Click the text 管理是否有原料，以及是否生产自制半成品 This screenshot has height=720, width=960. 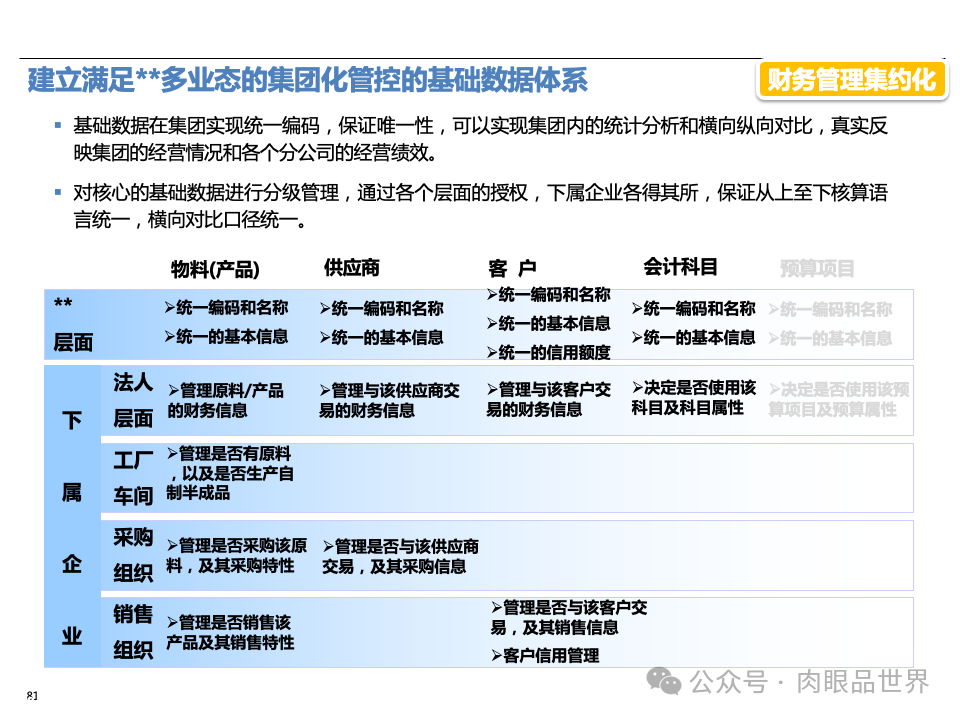pos(230,473)
